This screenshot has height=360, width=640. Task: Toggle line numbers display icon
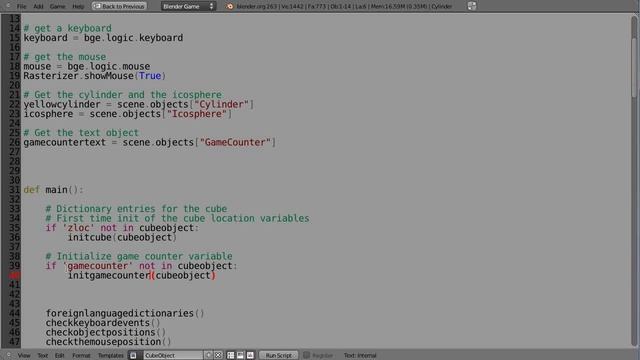[231, 356]
